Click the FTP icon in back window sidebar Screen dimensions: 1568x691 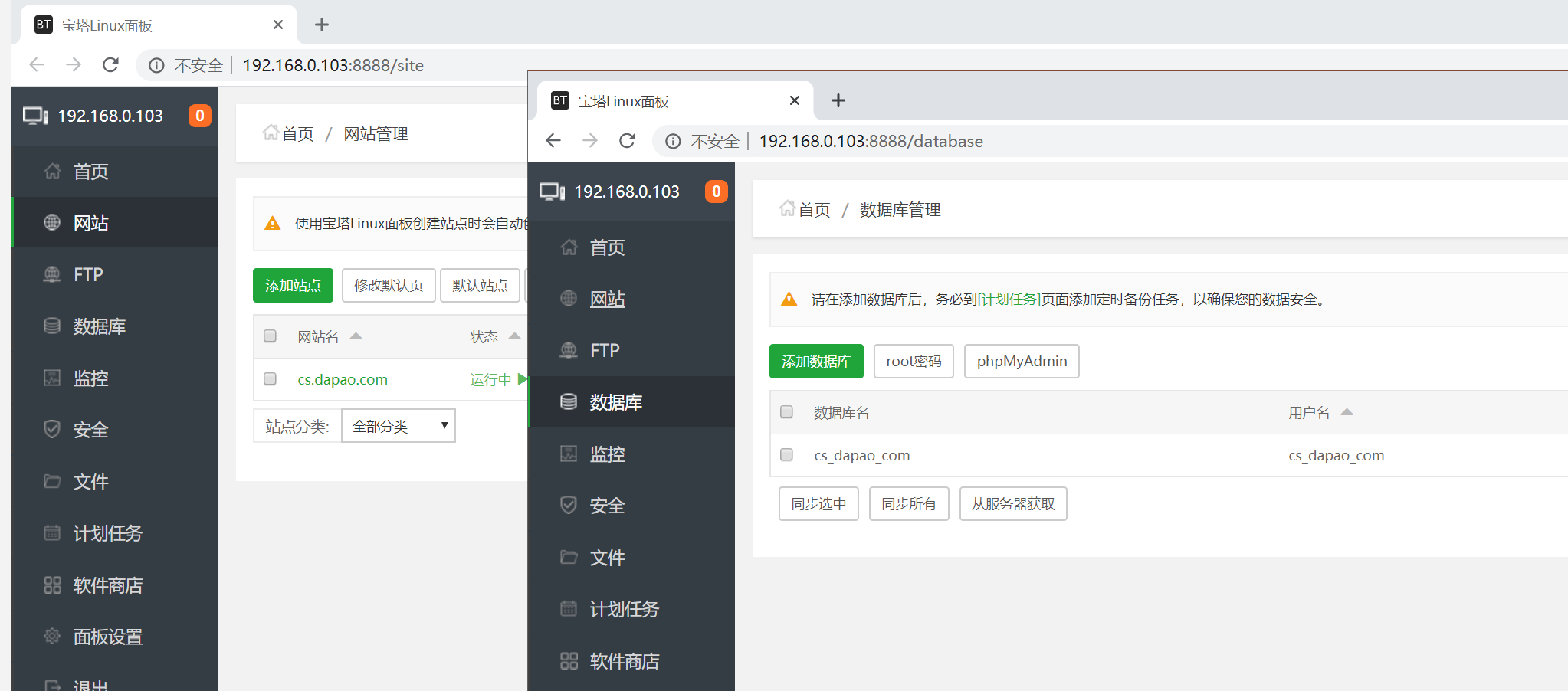tap(52, 274)
